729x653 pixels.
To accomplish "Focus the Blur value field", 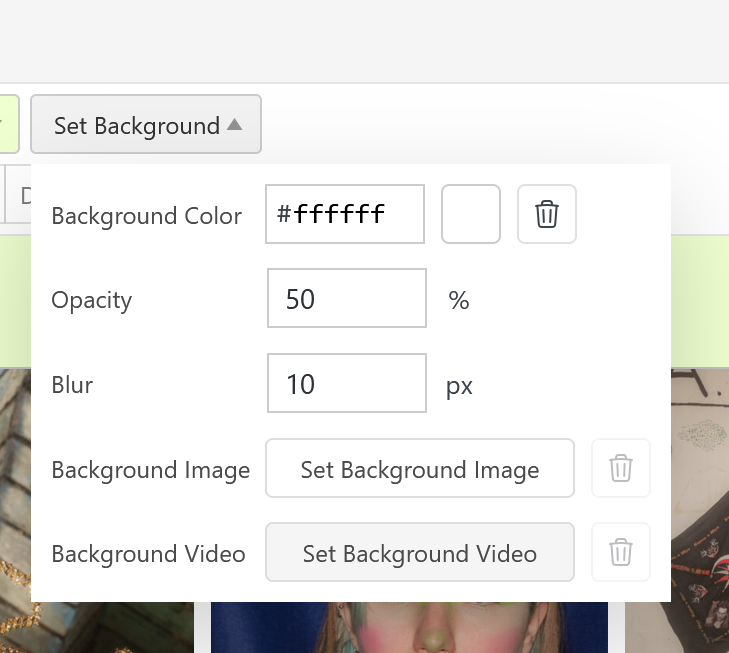I will coord(346,383).
